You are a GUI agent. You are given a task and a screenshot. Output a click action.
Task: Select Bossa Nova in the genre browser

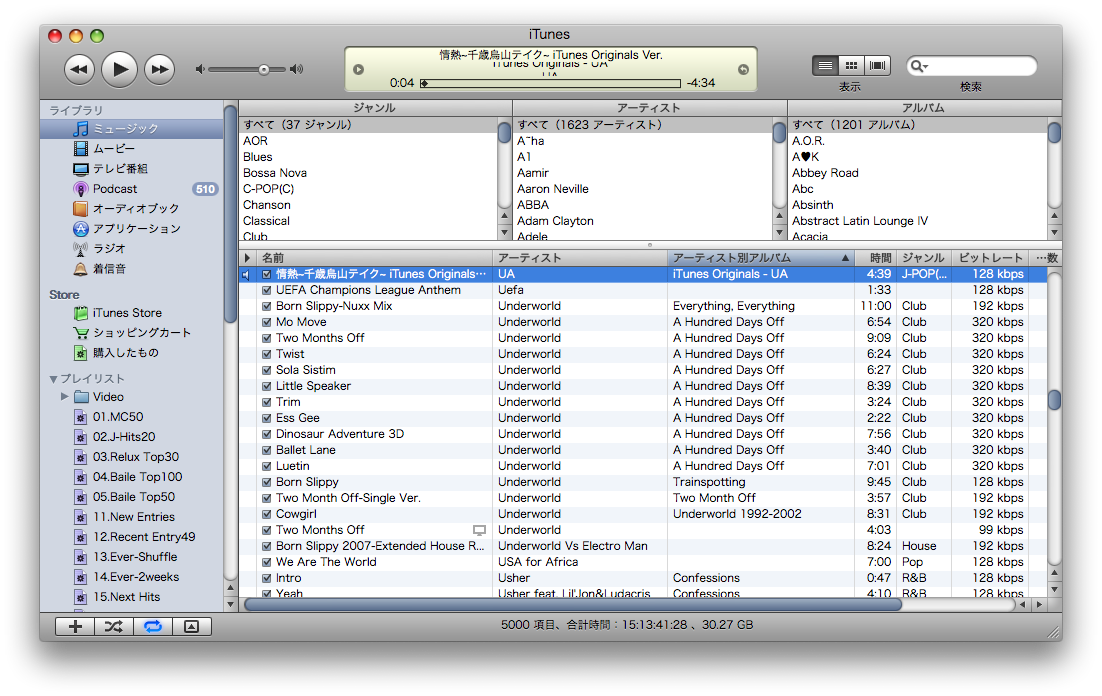(368, 173)
